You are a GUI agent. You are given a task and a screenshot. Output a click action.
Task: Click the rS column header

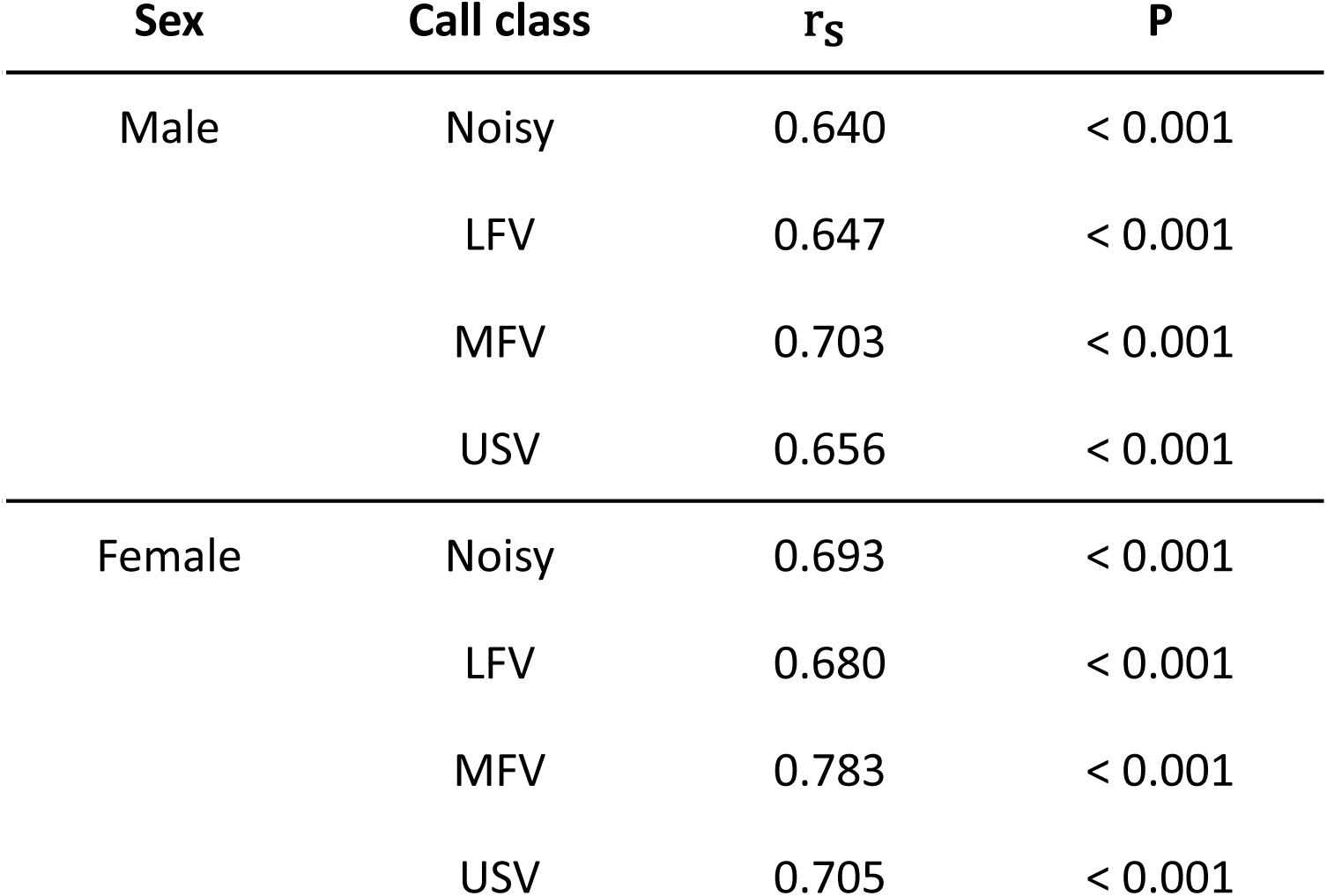[x=824, y=26]
